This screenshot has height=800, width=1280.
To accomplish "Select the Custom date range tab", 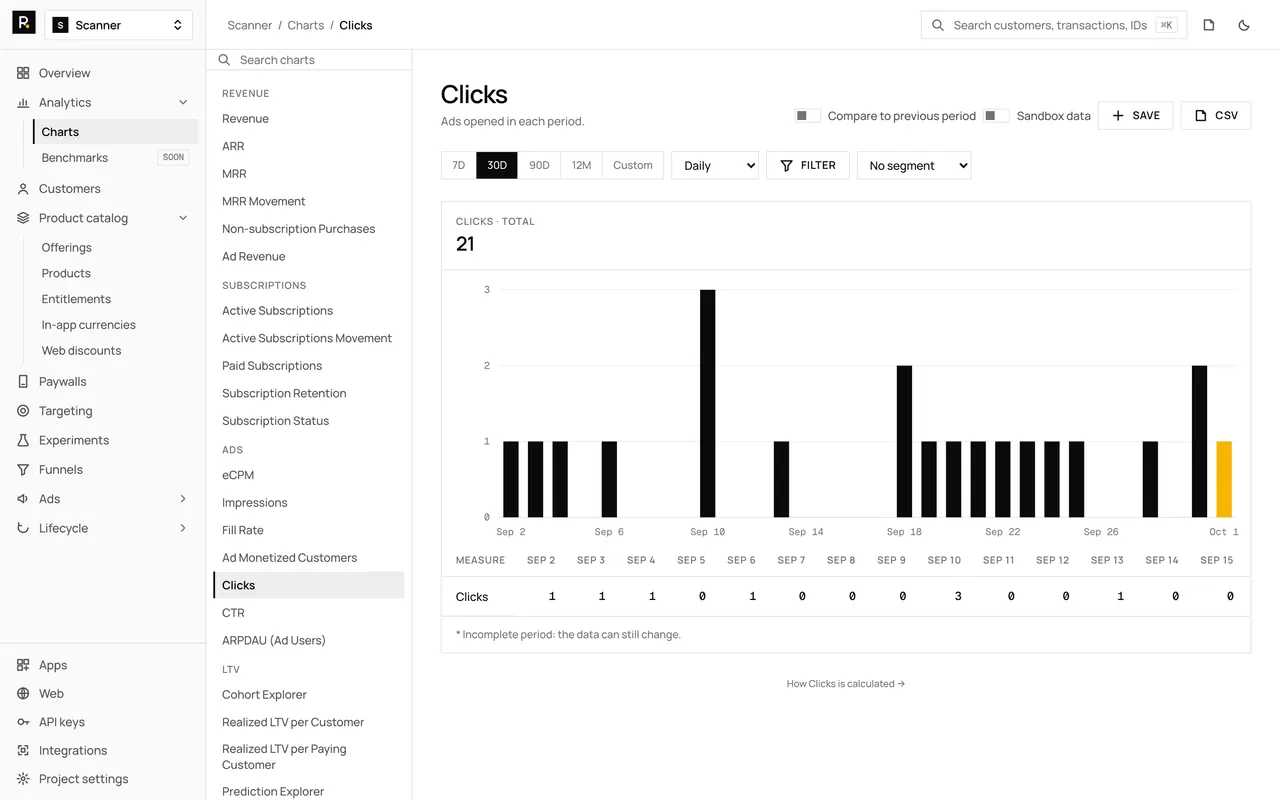I will coord(633,166).
